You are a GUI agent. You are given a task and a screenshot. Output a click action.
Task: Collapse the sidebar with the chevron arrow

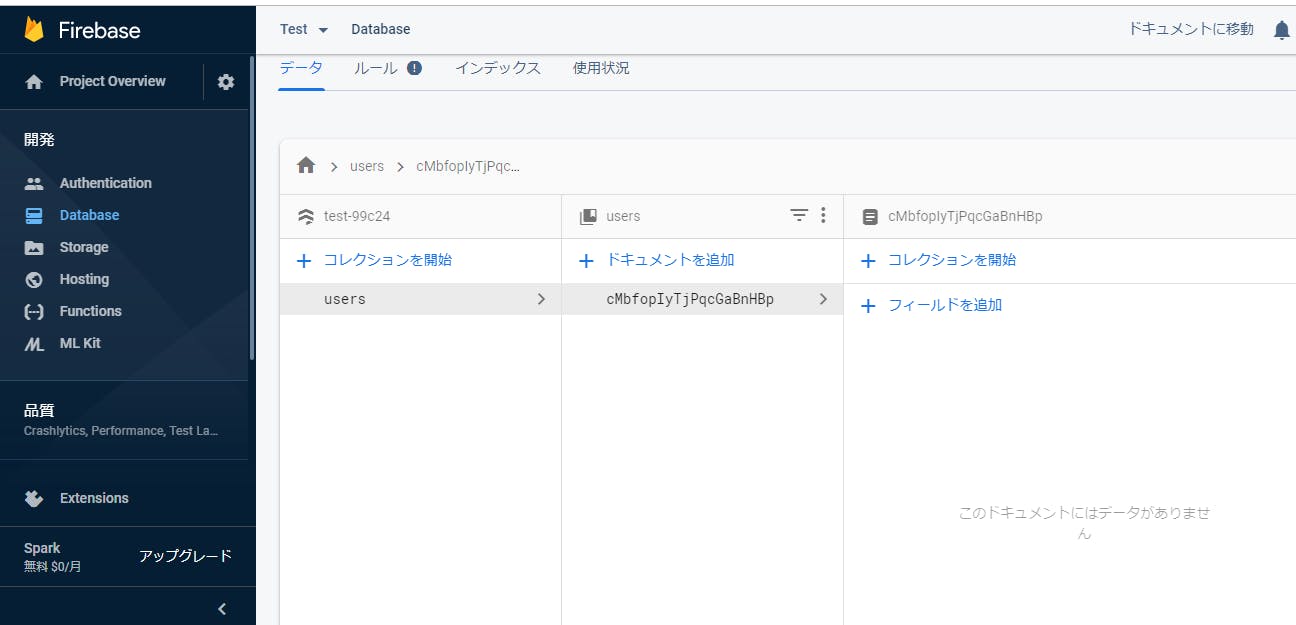(x=221, y=607)
